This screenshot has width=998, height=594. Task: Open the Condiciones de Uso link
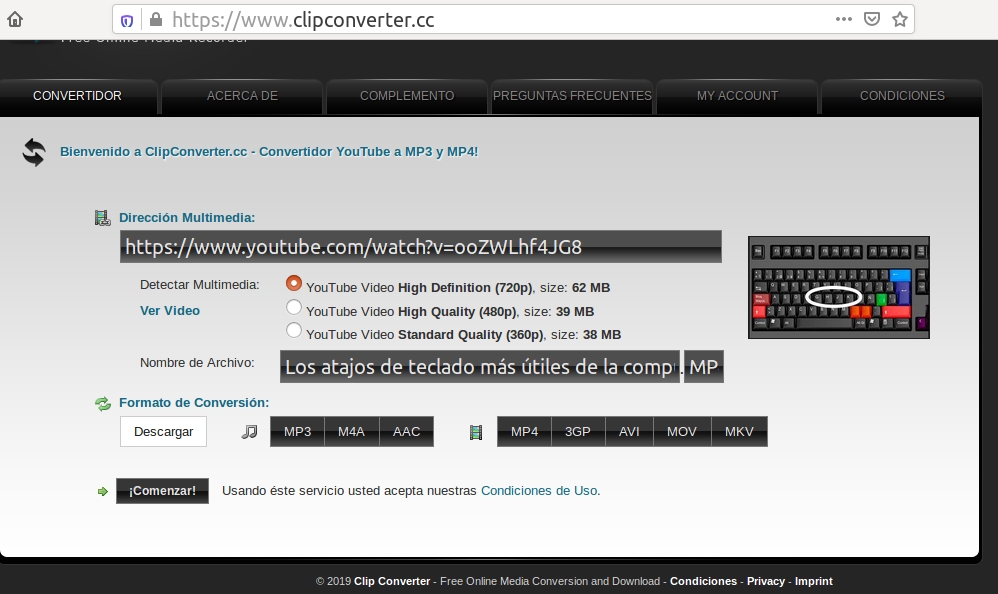point(539,491)
